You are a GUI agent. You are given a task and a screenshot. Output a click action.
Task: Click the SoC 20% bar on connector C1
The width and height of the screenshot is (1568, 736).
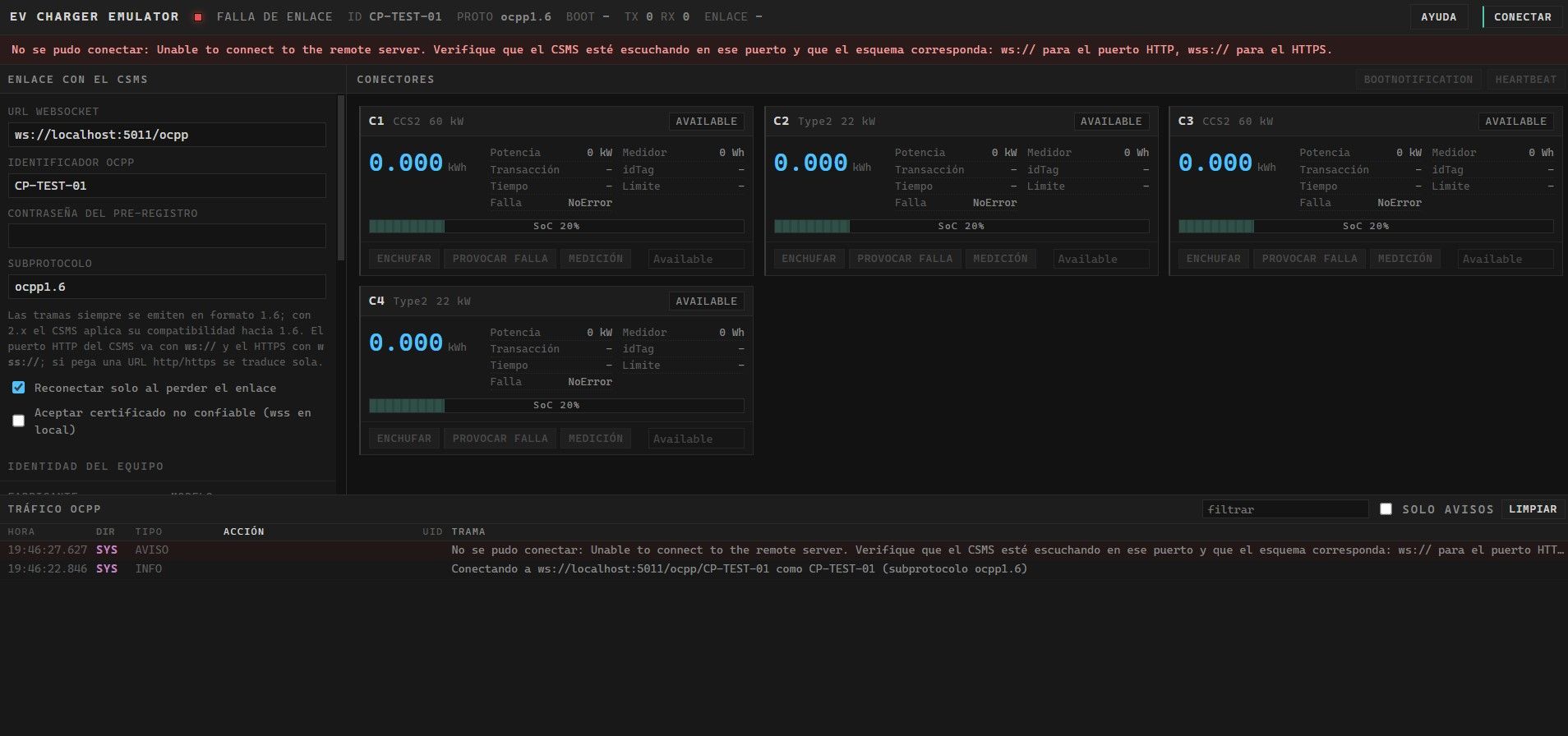pyautogui.click(x=556, y=226)
